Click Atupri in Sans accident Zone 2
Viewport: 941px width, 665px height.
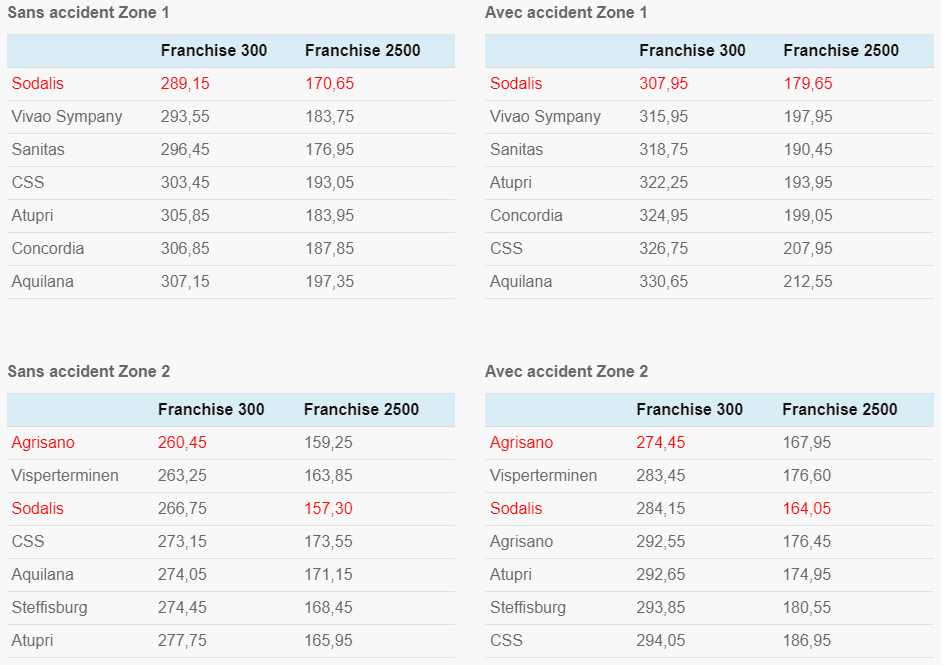32,640
